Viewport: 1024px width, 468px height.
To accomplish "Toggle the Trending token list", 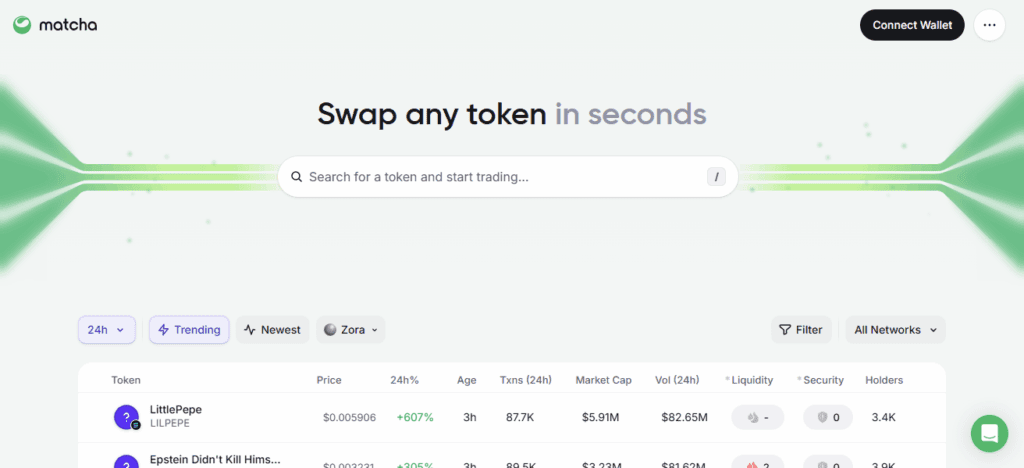I will 189,330.
